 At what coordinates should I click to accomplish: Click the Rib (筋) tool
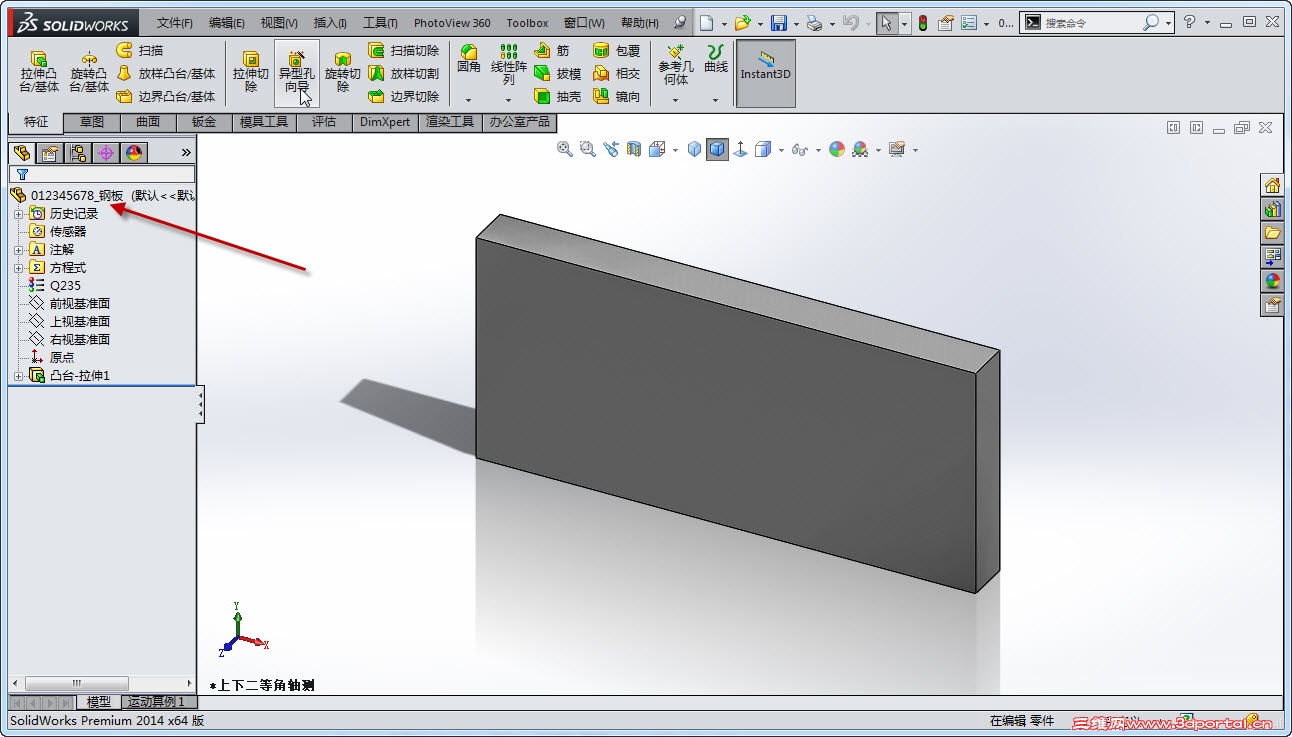tap(552, 50)
